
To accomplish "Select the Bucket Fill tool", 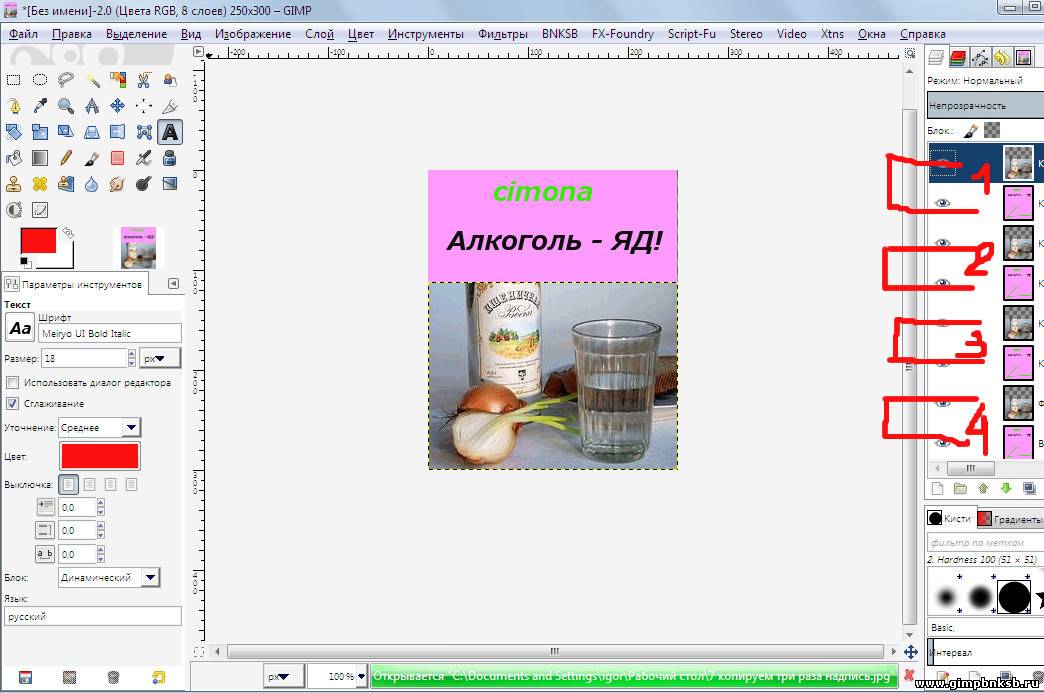I will 13,158.
